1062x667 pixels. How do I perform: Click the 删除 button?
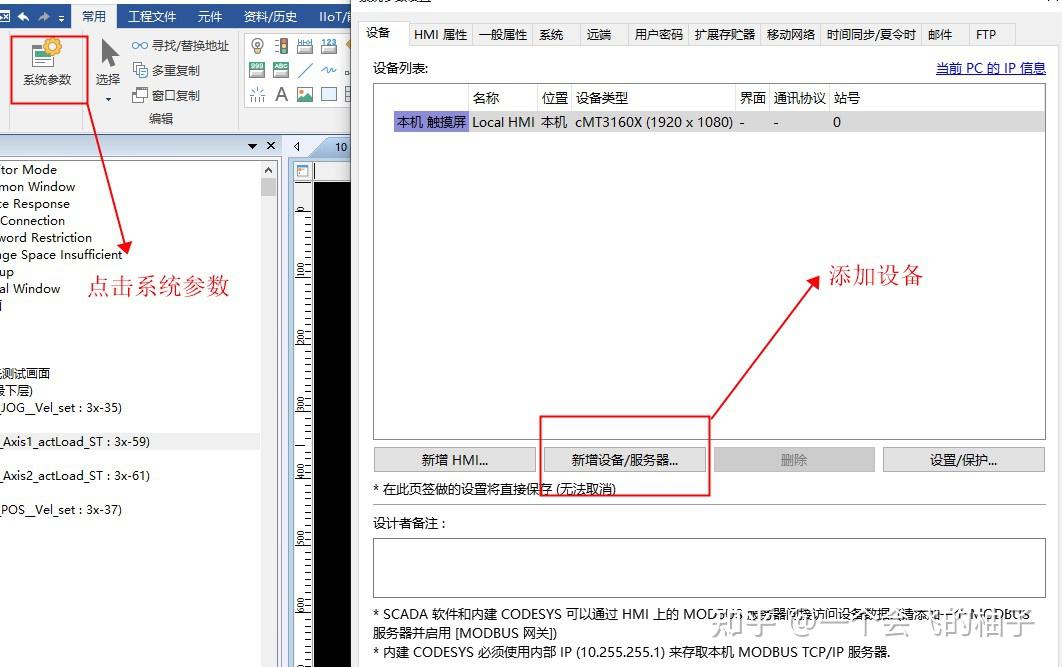tap(794, 460)
